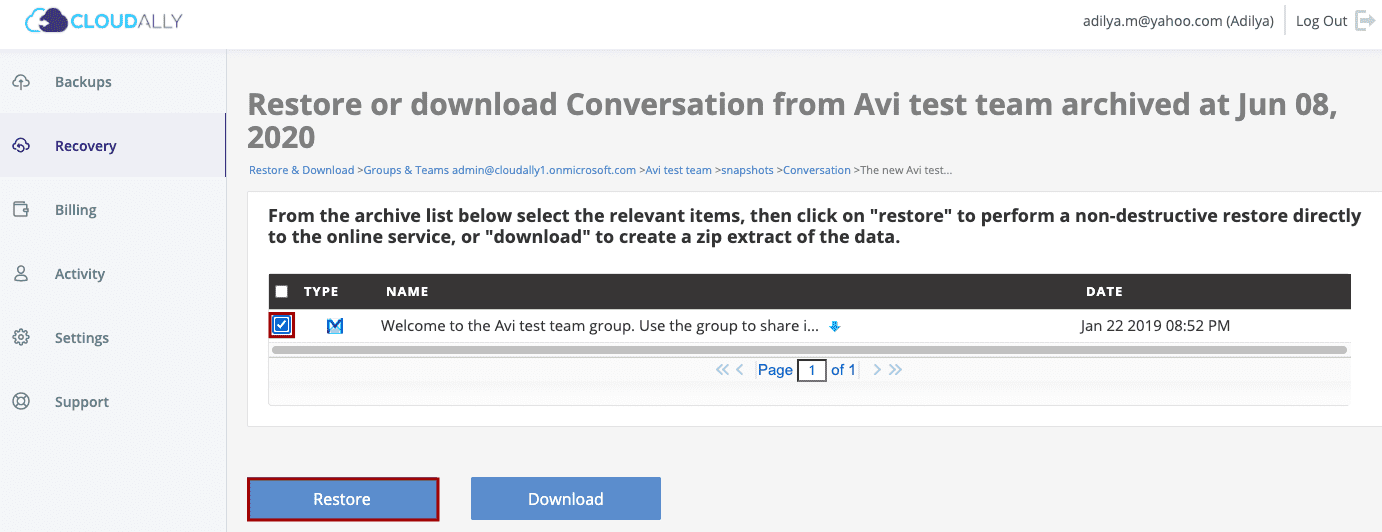Click the Restore button

pos(343,499)
